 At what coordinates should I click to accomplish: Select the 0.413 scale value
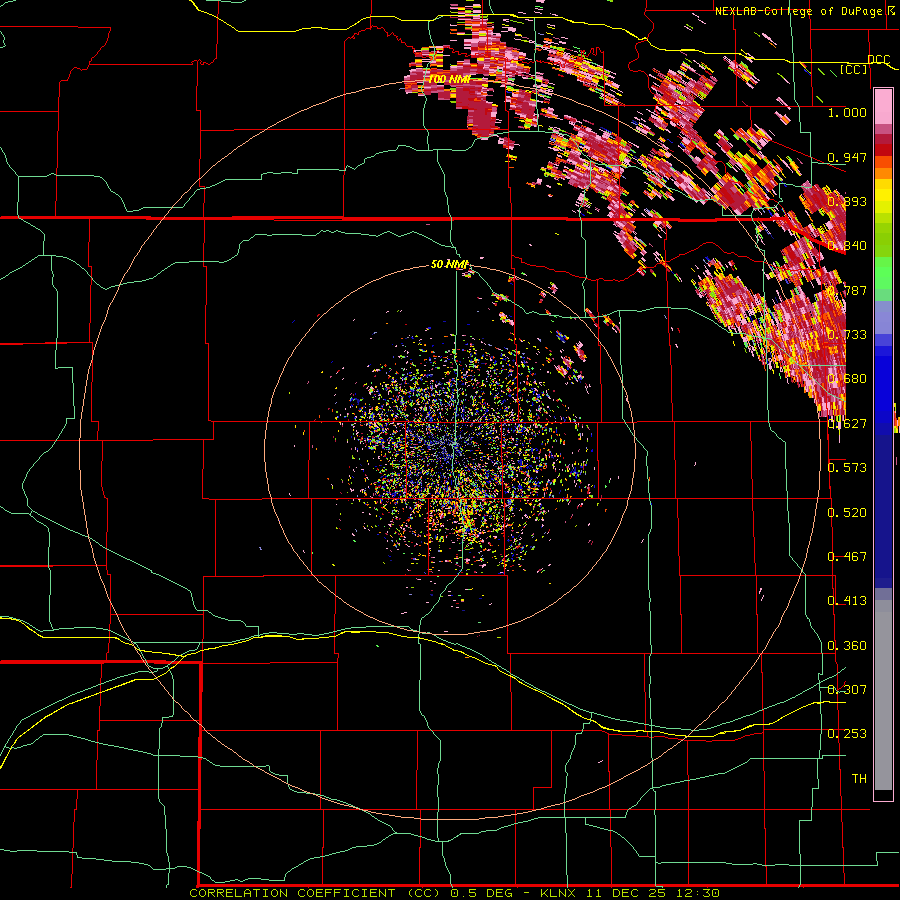click(x=847, y=600)
